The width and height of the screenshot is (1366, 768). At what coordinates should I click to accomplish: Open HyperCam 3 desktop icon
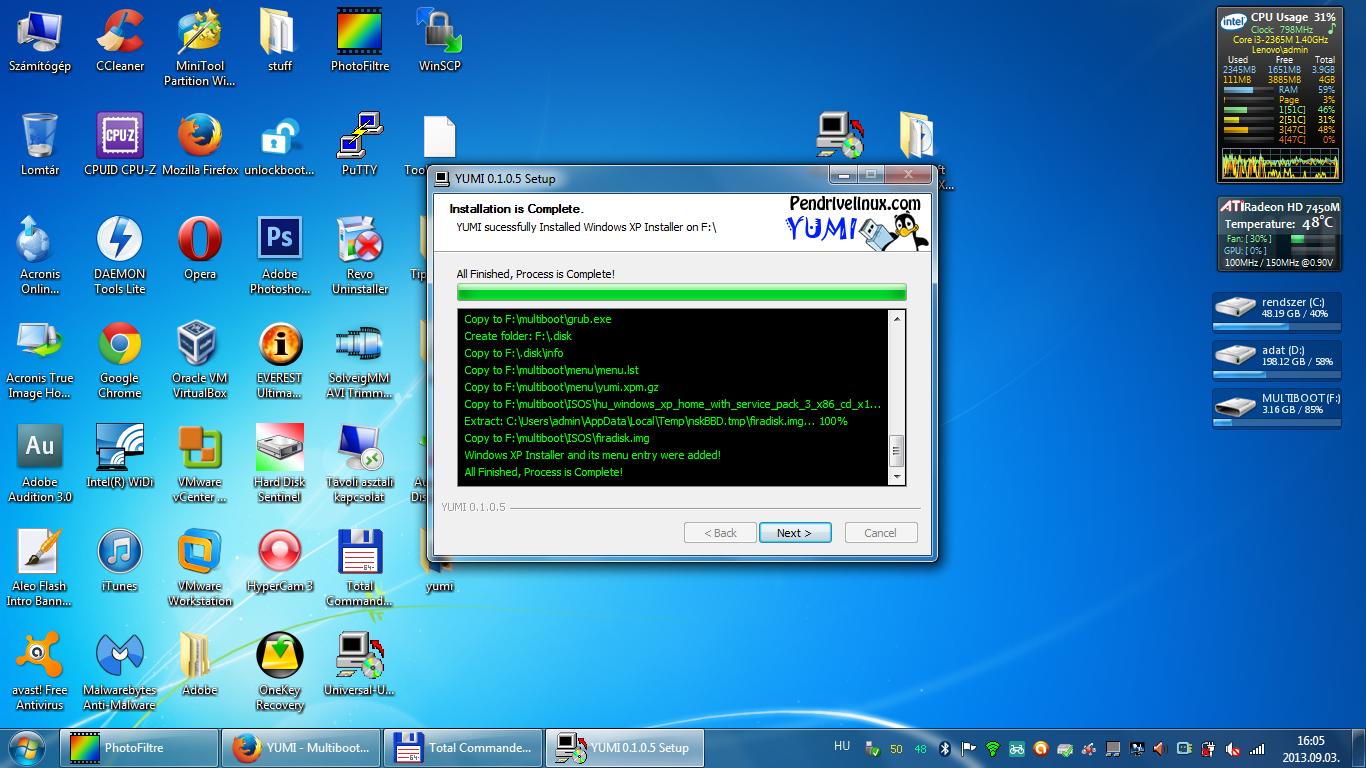point(280,565)
